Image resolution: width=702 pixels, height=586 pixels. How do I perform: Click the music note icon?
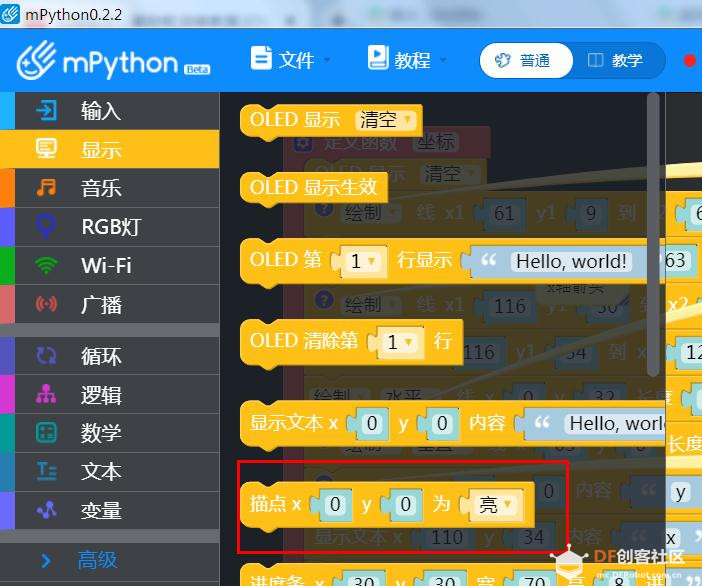(46, 188)
